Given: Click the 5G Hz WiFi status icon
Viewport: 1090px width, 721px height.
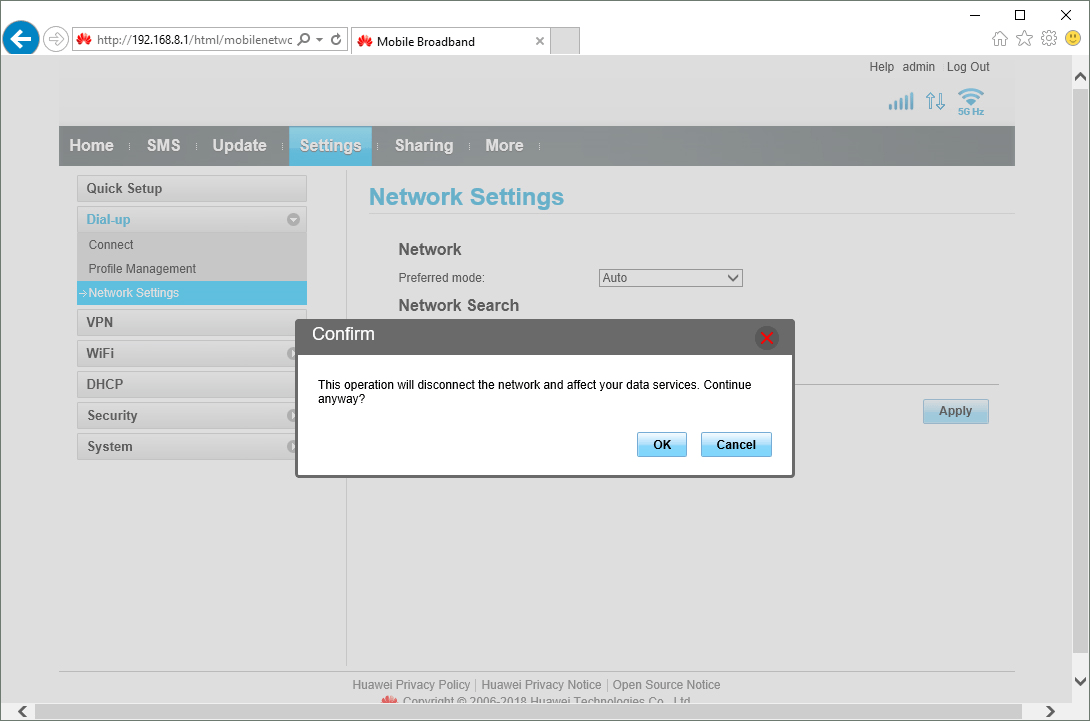Looking at the screenshot, I should point(970,101).
